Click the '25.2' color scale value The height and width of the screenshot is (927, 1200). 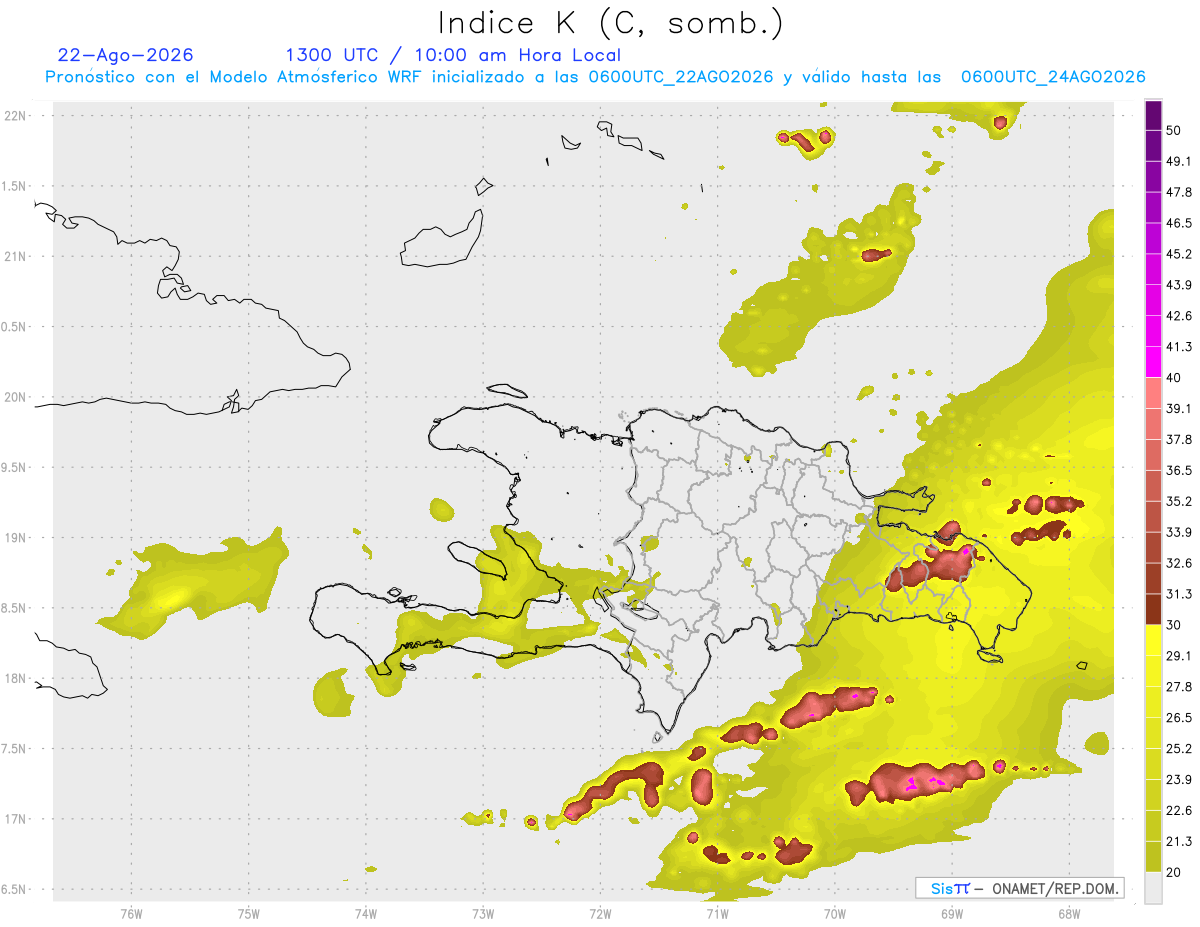[x=1180, y=749]
